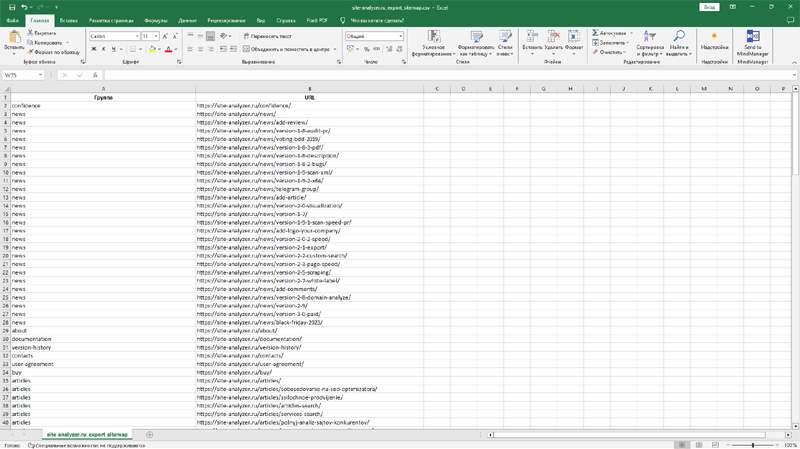This screenshot has height=449, width=800.
Task: Click the zoom slider in status bar
Action: click(753, 445)
